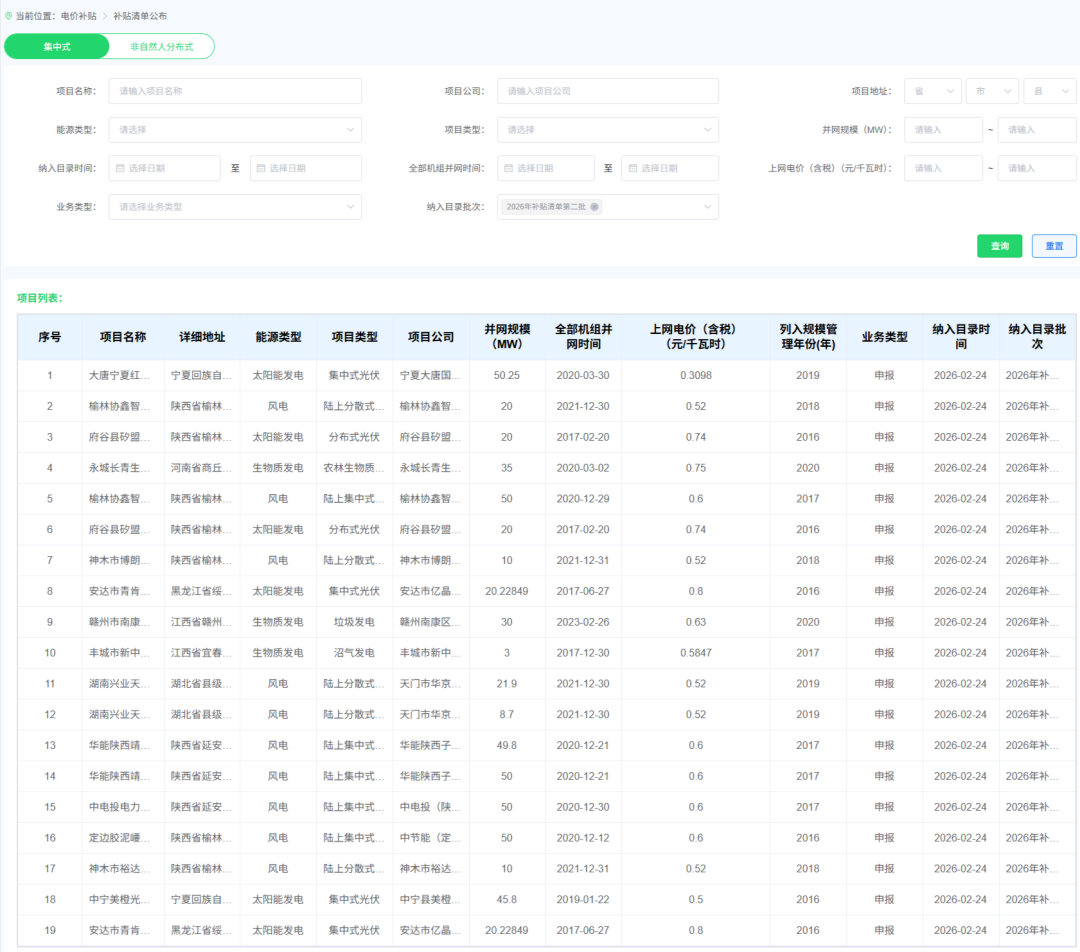Expand the 业务类型 selector
This screenshot has width=1080, height=952.
(x=235, y=207)
